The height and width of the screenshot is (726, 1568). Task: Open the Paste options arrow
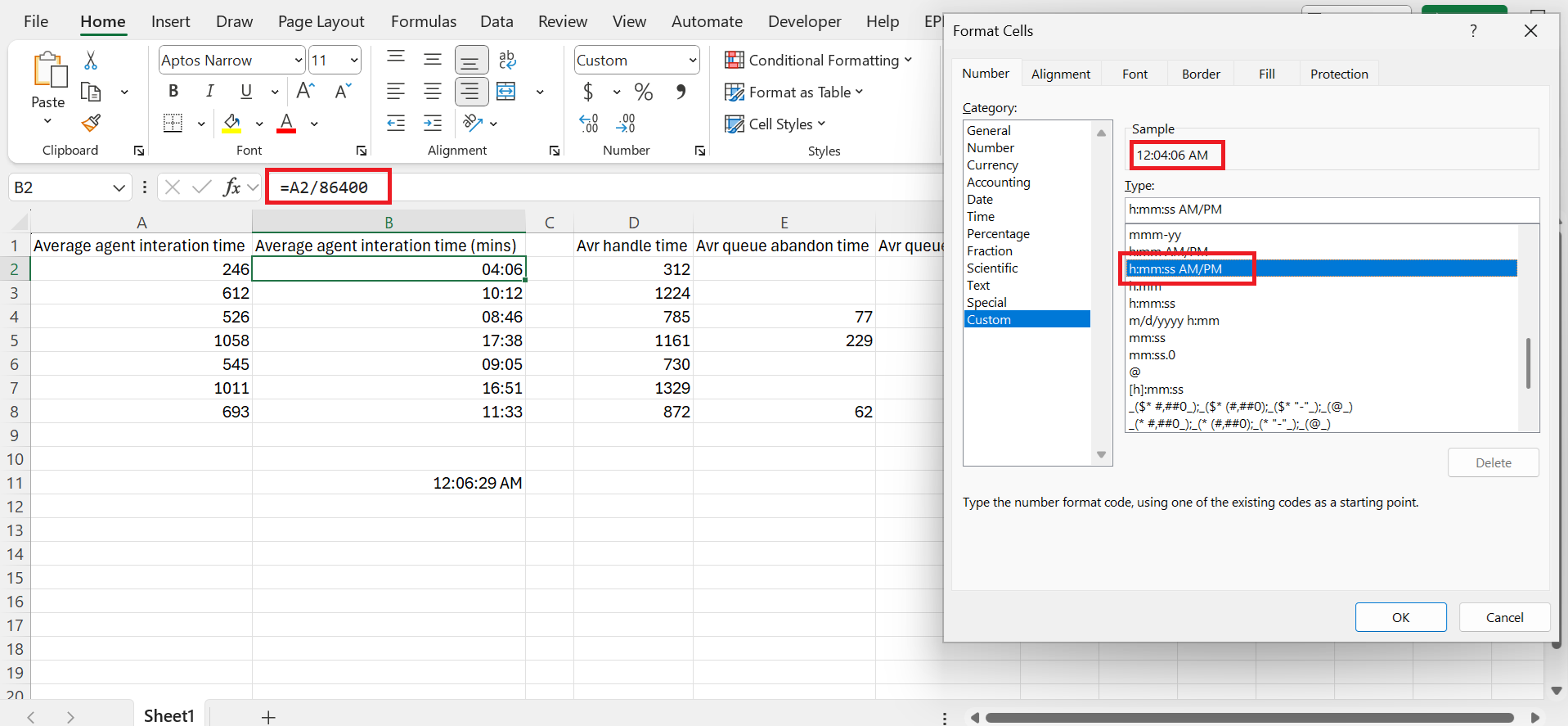click(47, 121)
